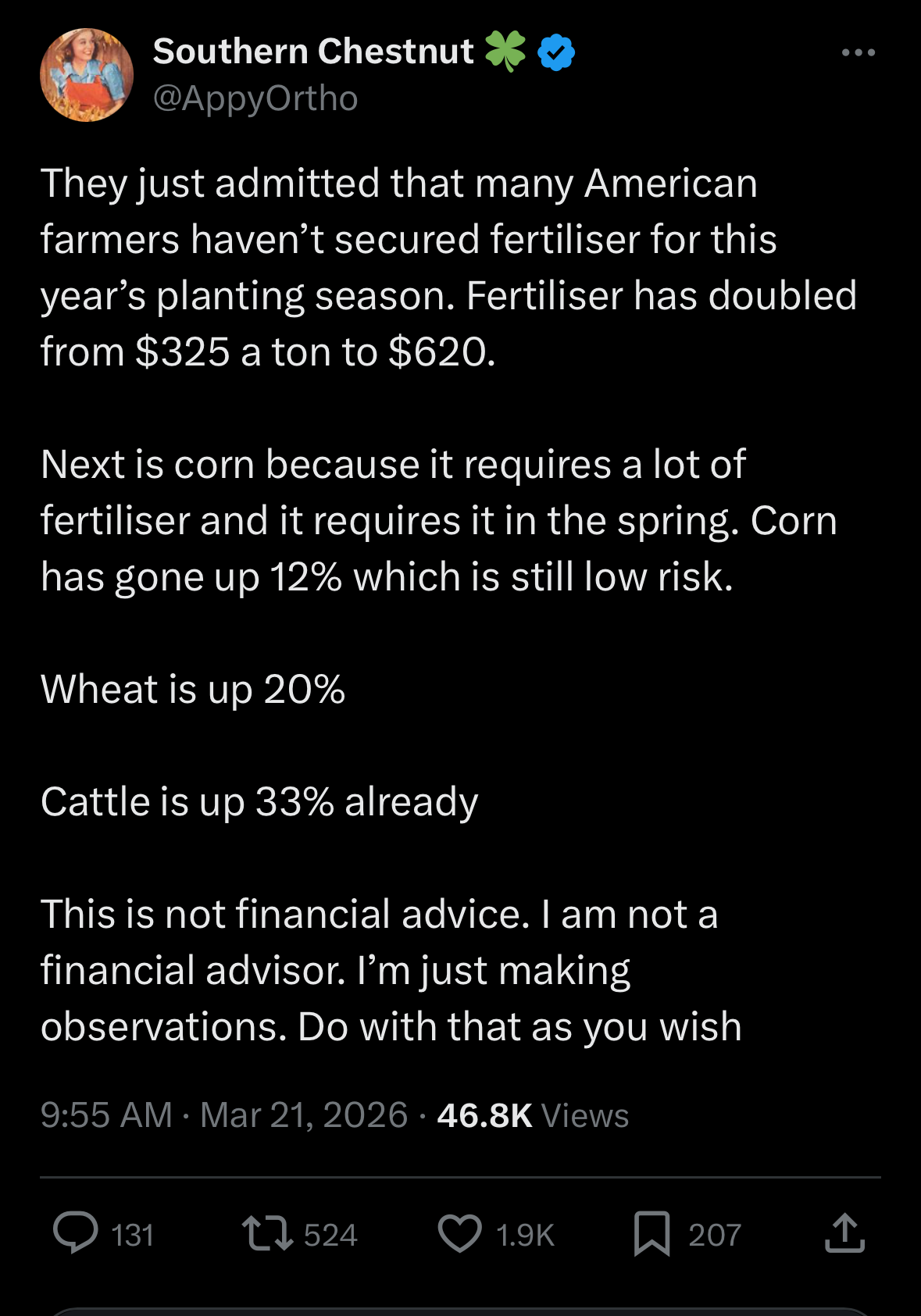Click the 9:55 AM timestamp
This screenshot has width=921, height=1316.
(x=106, y=1114)
